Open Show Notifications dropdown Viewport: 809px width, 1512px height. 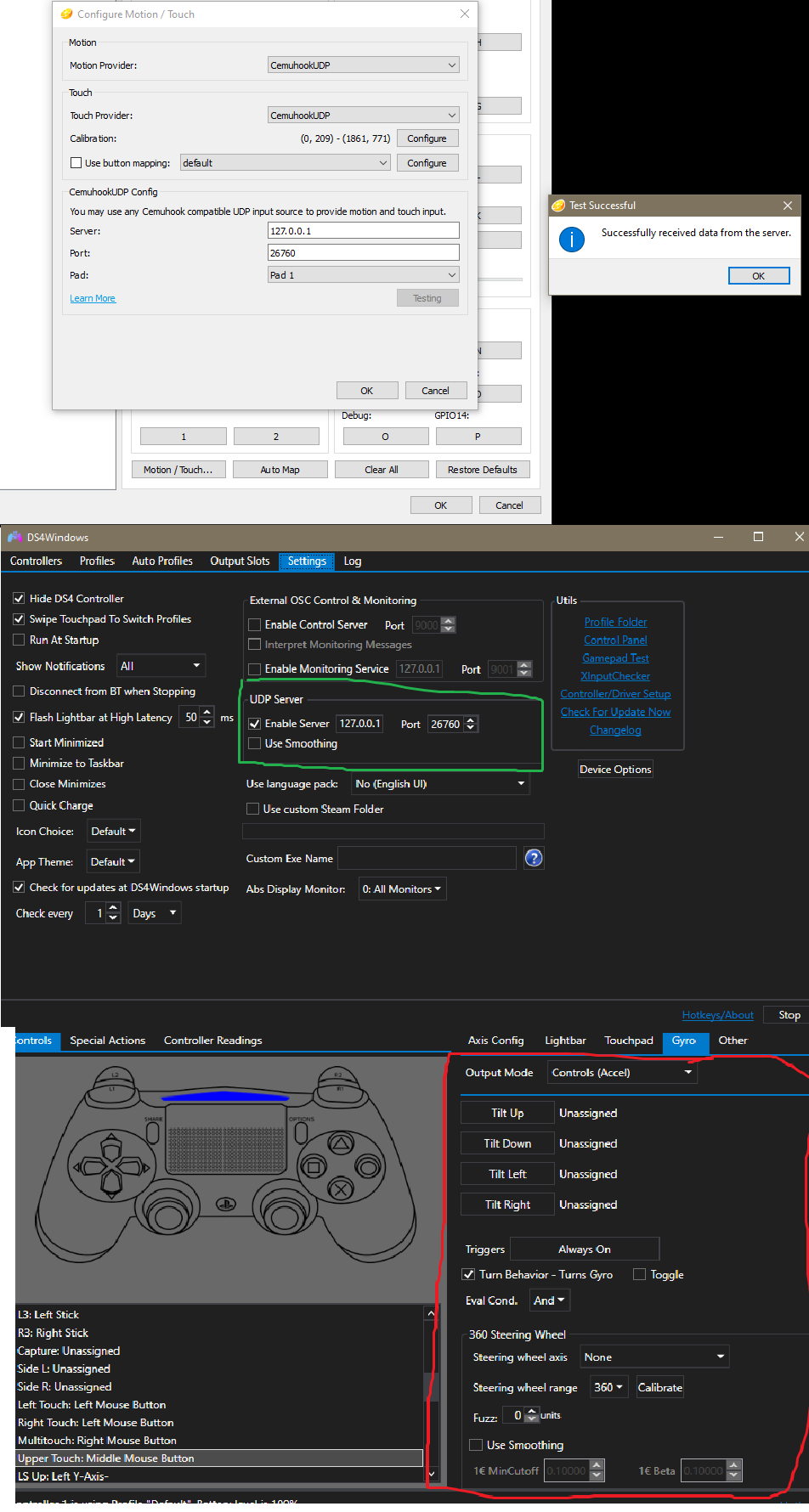[161, 666]
